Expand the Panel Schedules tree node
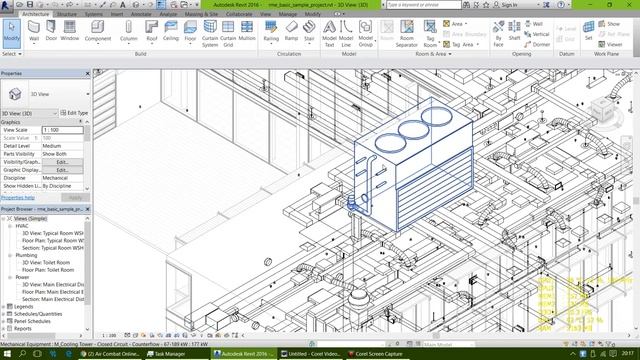 pos(3,321)
